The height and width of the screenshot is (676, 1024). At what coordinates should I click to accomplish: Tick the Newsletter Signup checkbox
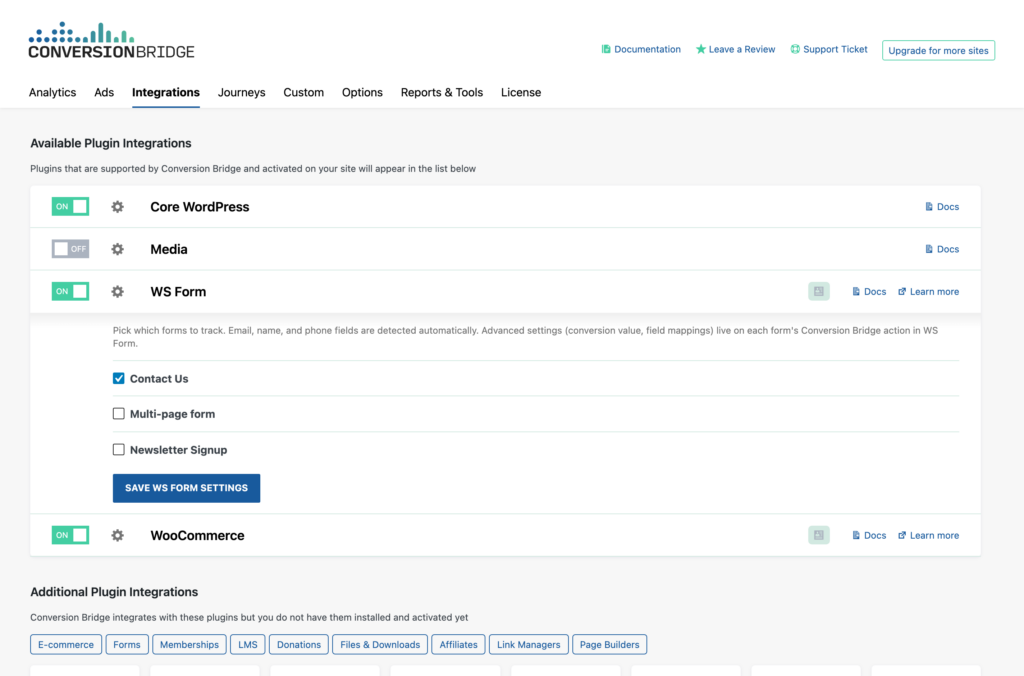(118, 449)
